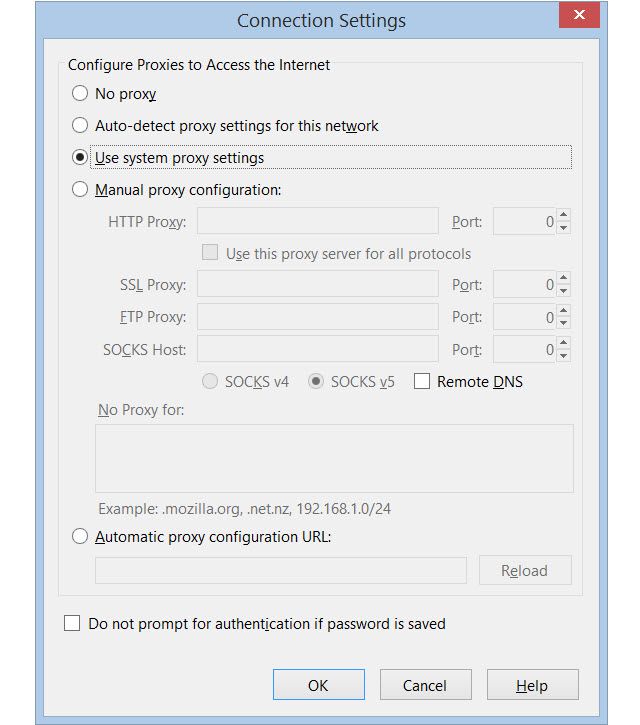The height and width of the screenshot is (725, 640).
Task: Choose Auto-detect proxy settings for this network
Action: (81, 126)
